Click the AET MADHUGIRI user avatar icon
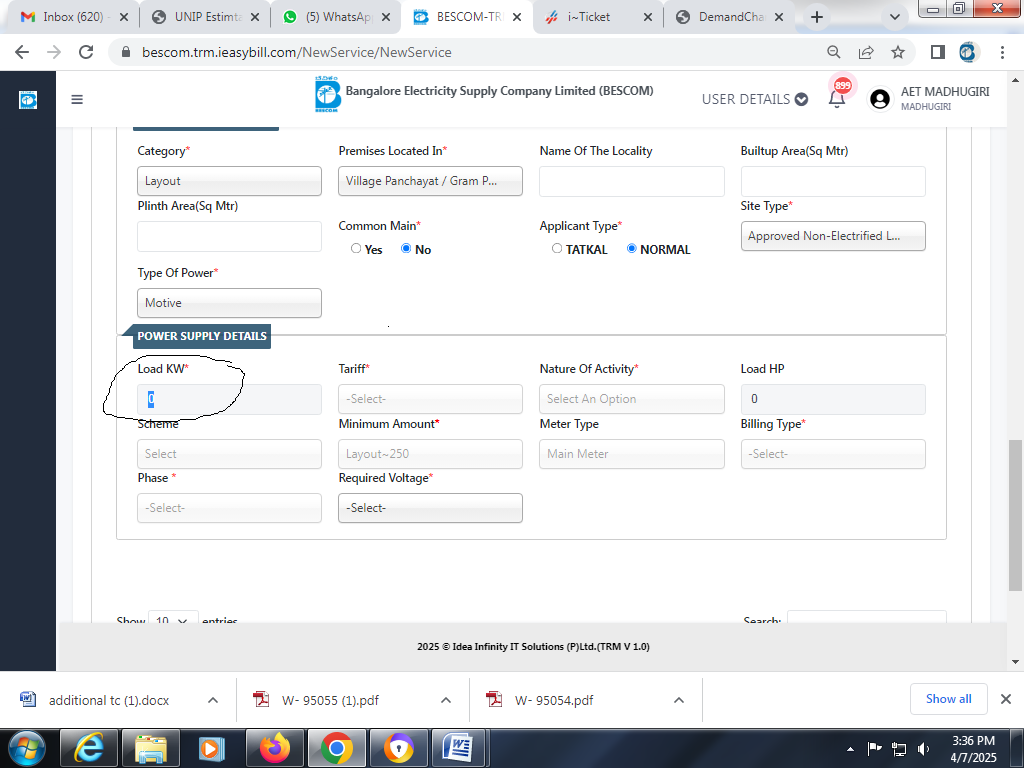The height and width of the screenshot is (768, 1024). point(880,99)
